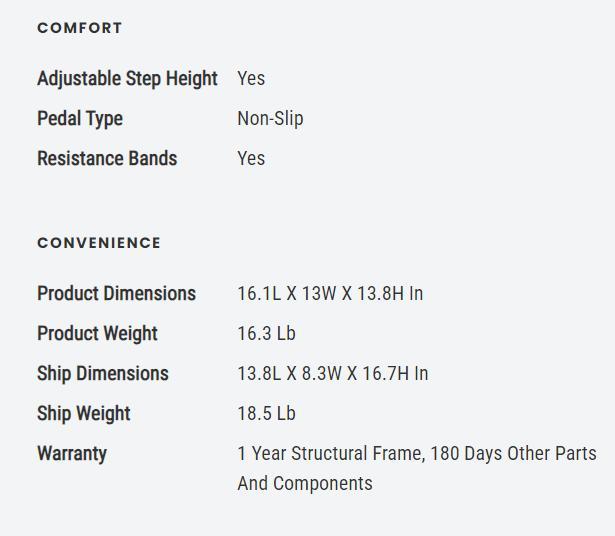Screen dimensions: 615x536
Task: Select the Product Weight label
Action: point(97,333)
